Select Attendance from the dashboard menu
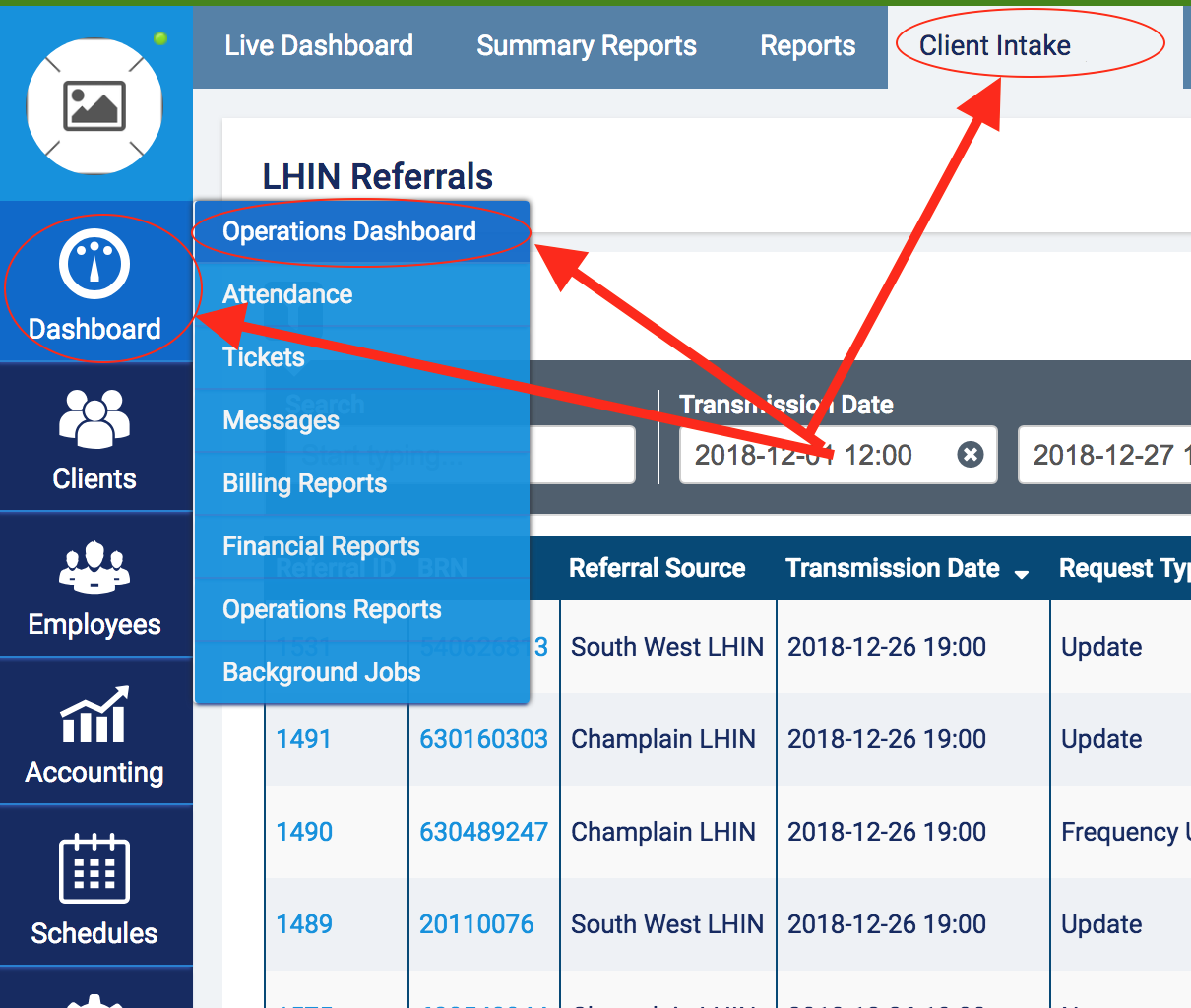This screenshot has width=1191, height=1008. tap(362, 294)
